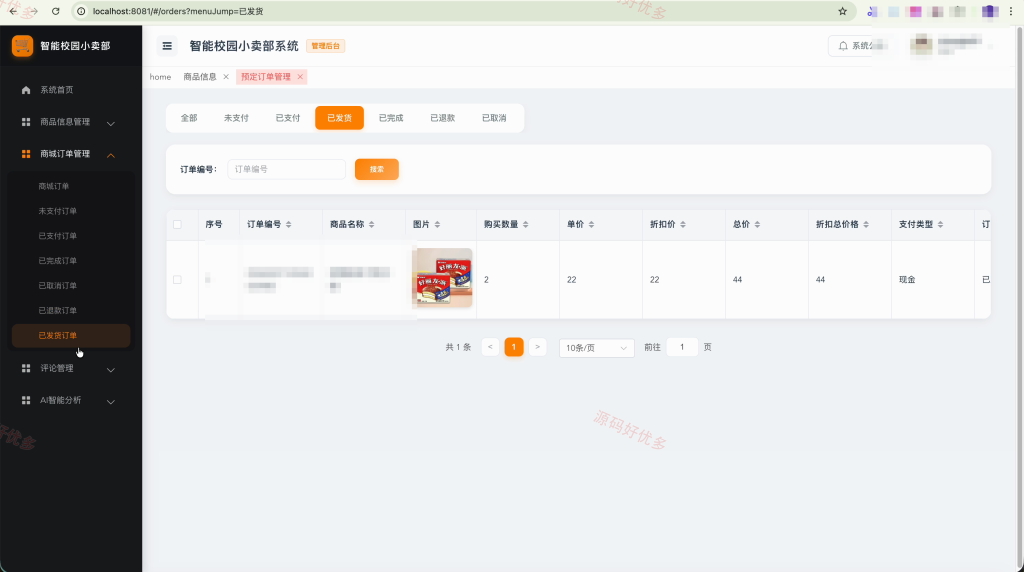Expand 商品信息管理 menu

(x=111, y=123)
